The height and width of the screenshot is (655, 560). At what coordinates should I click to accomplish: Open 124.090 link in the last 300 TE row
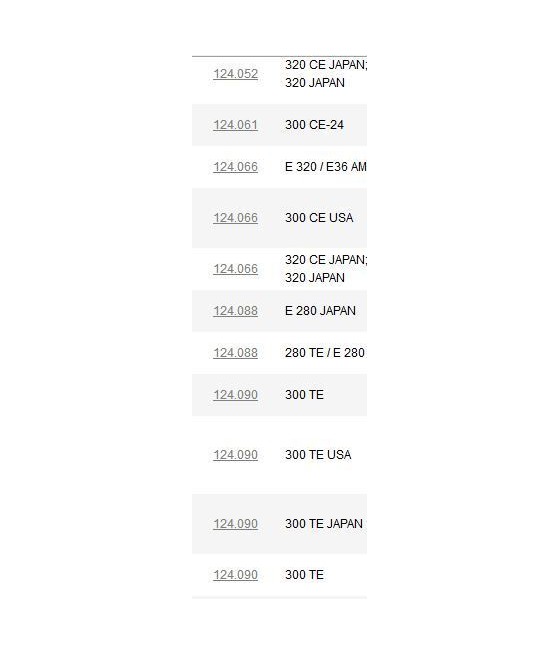[236, 574]
